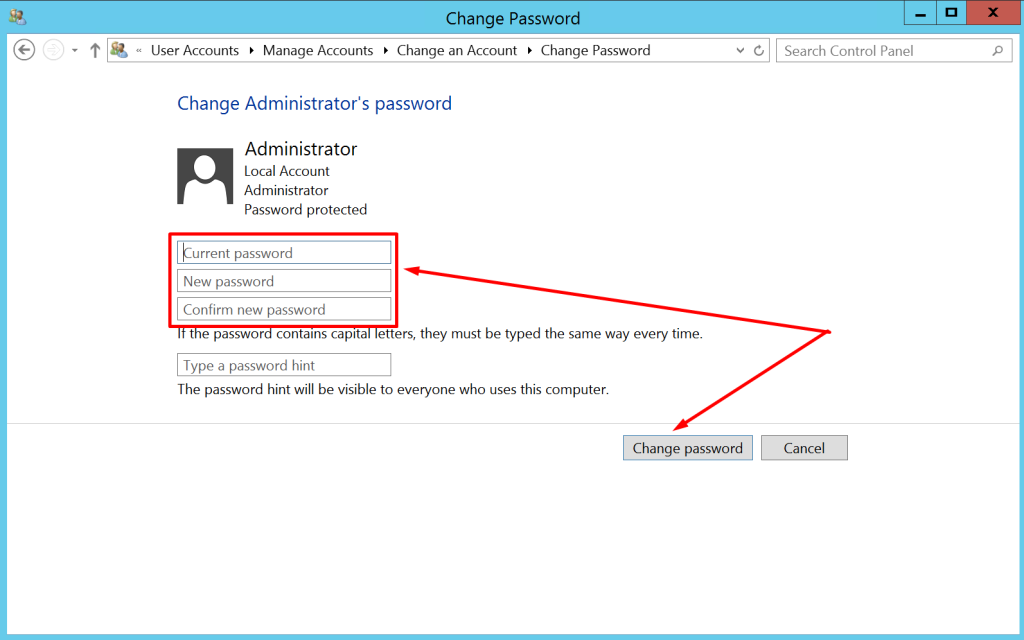Go up one level with Up arrow
Image resolution: width=1024 pixels, height=640 pixels.
click(x=95, y=50)
